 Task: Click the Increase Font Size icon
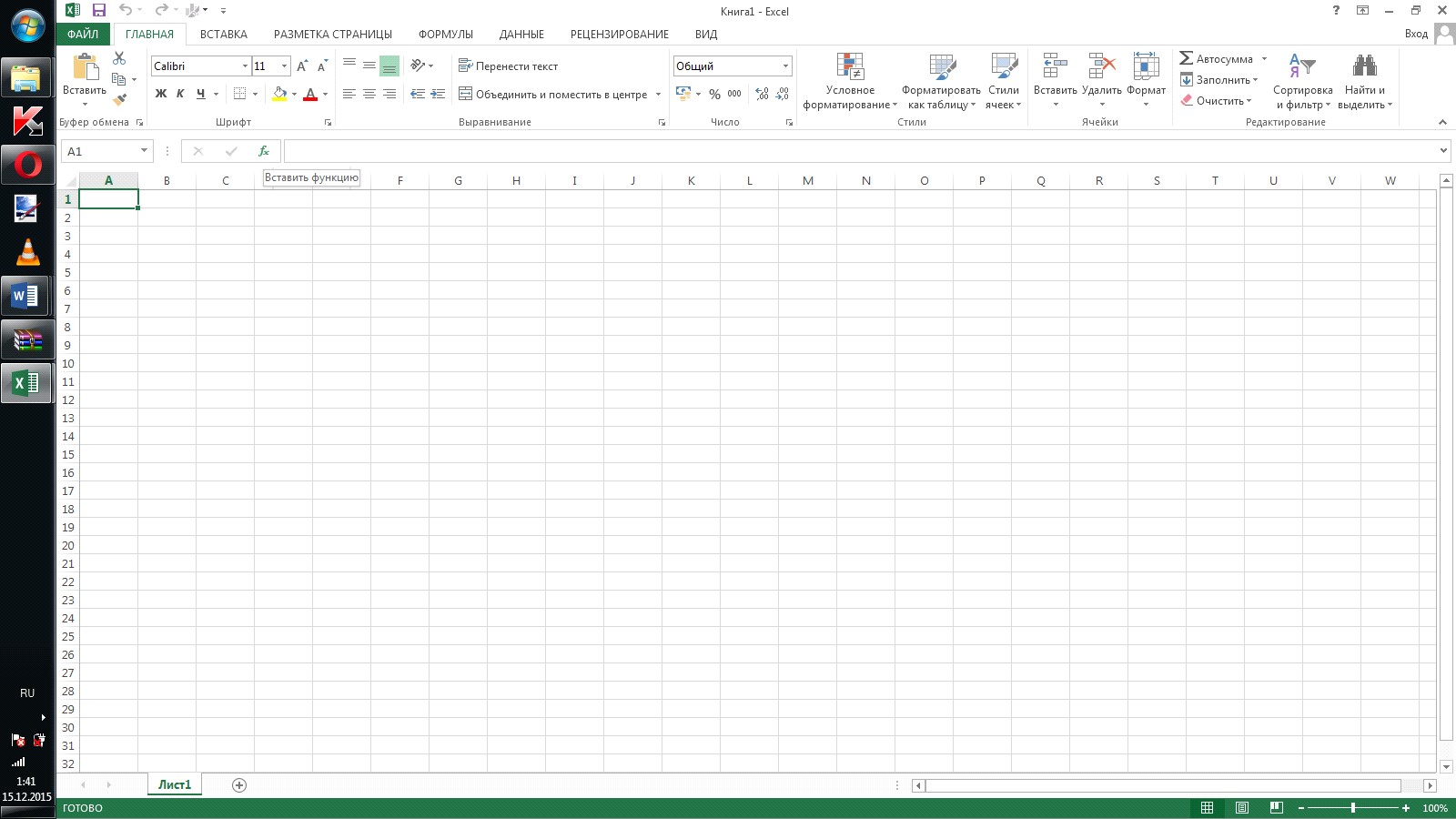tap(302, 66)
